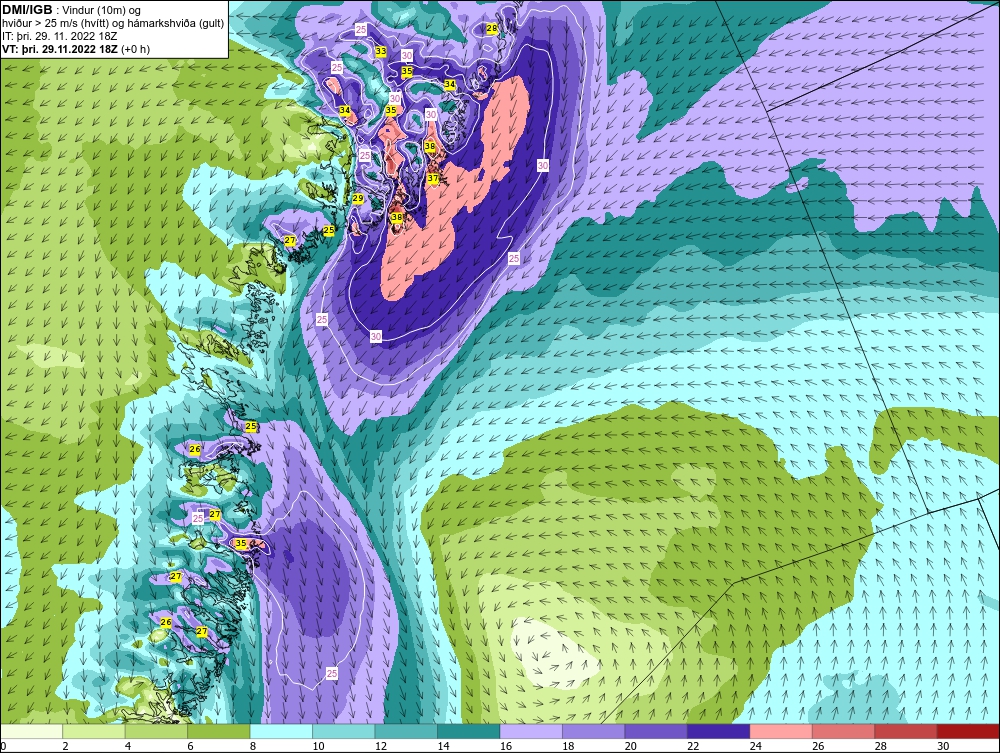Click the 22–24 m/s dark indigo legend swatch

click(719, 731)
